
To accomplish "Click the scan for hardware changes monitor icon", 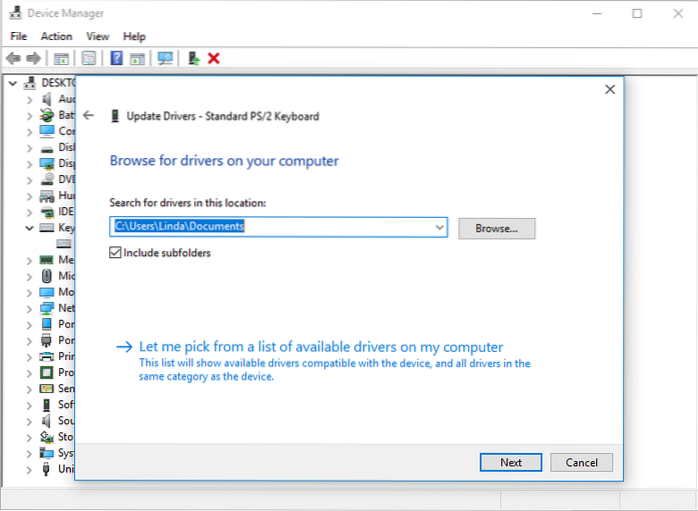I will tap(166, 59).
